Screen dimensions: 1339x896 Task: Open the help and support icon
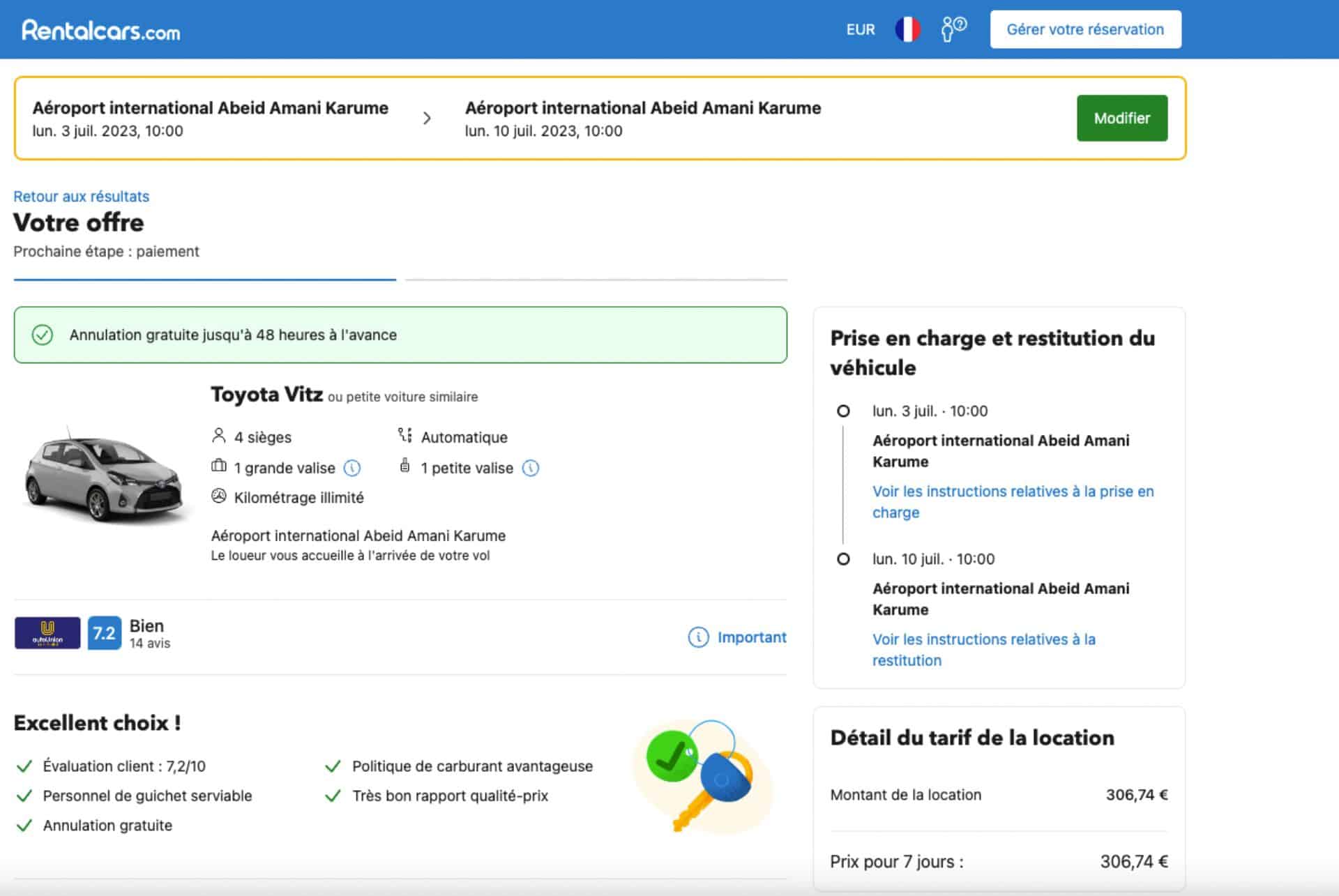coord(953,29)
